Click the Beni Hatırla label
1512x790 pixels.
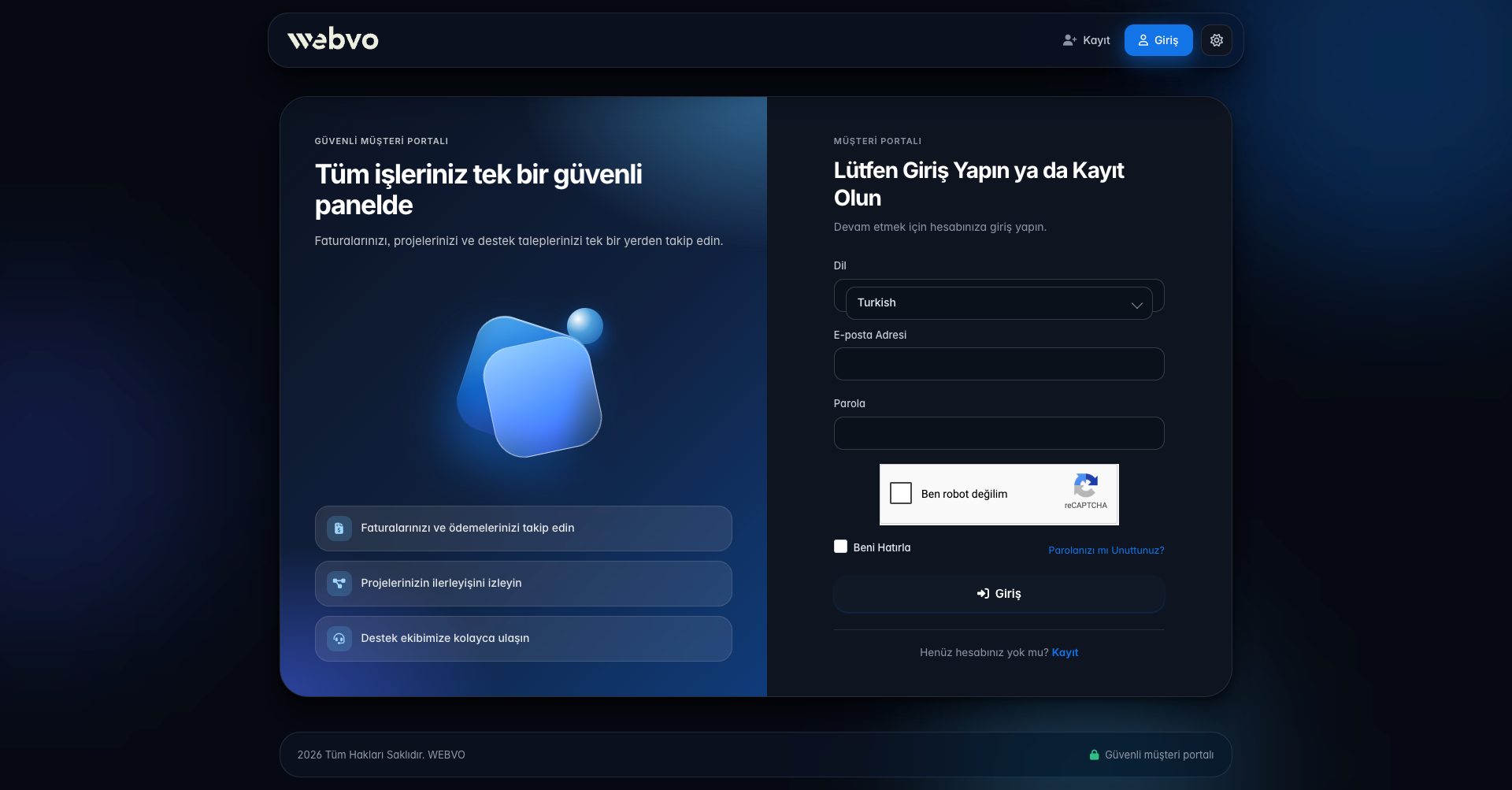point(882,547)
